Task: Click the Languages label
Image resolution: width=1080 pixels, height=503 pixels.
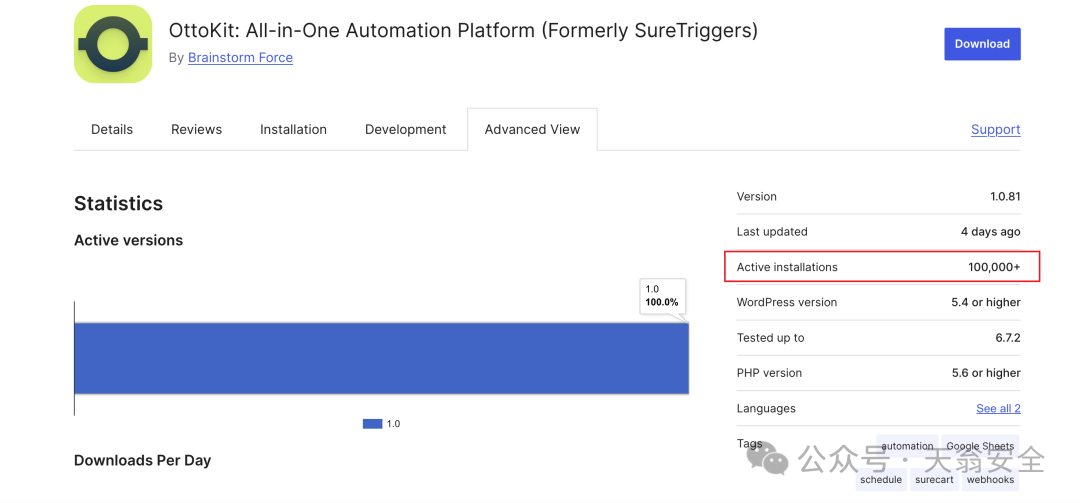Action: [766, 409]
